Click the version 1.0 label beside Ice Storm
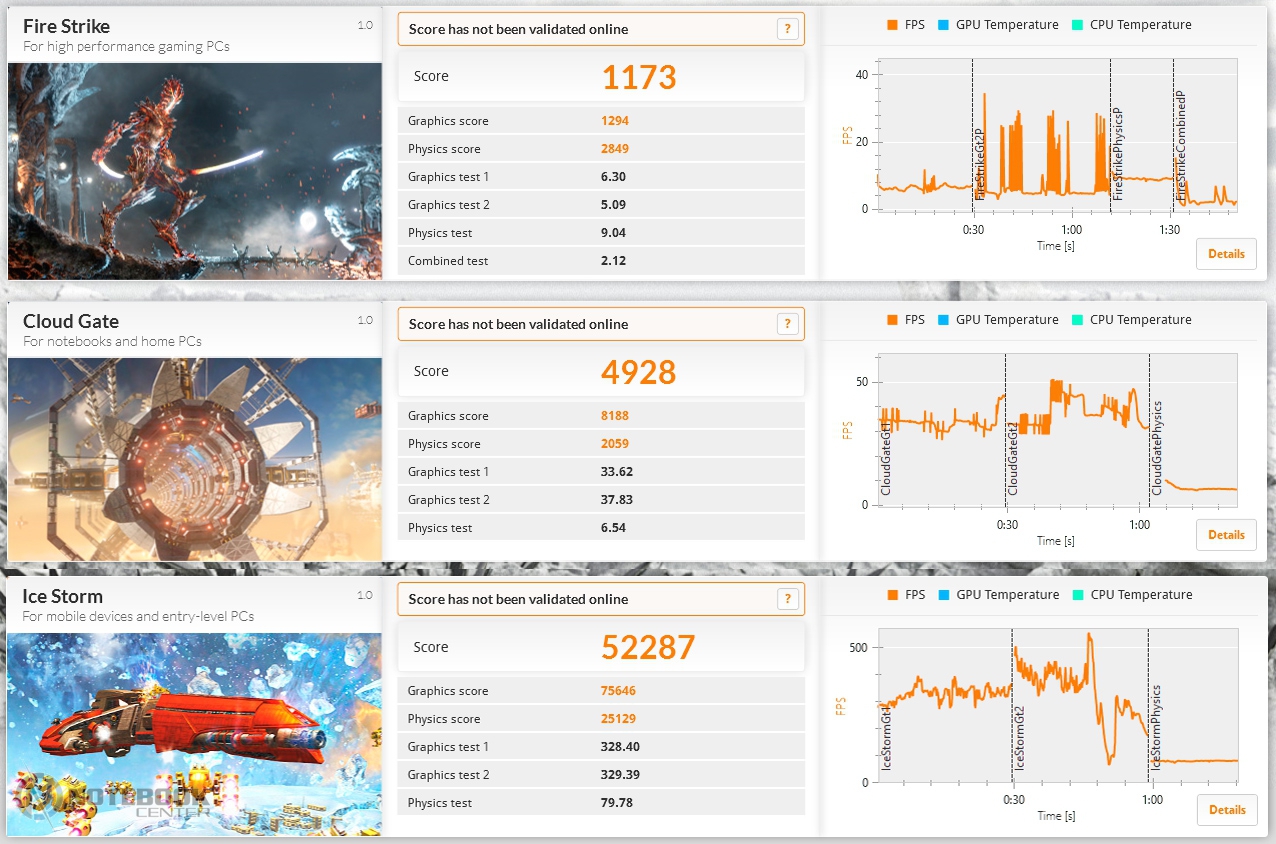Image resolution: width=1276 pixels, height=844 pixels. pyautogui.click(x=365, y=595)
